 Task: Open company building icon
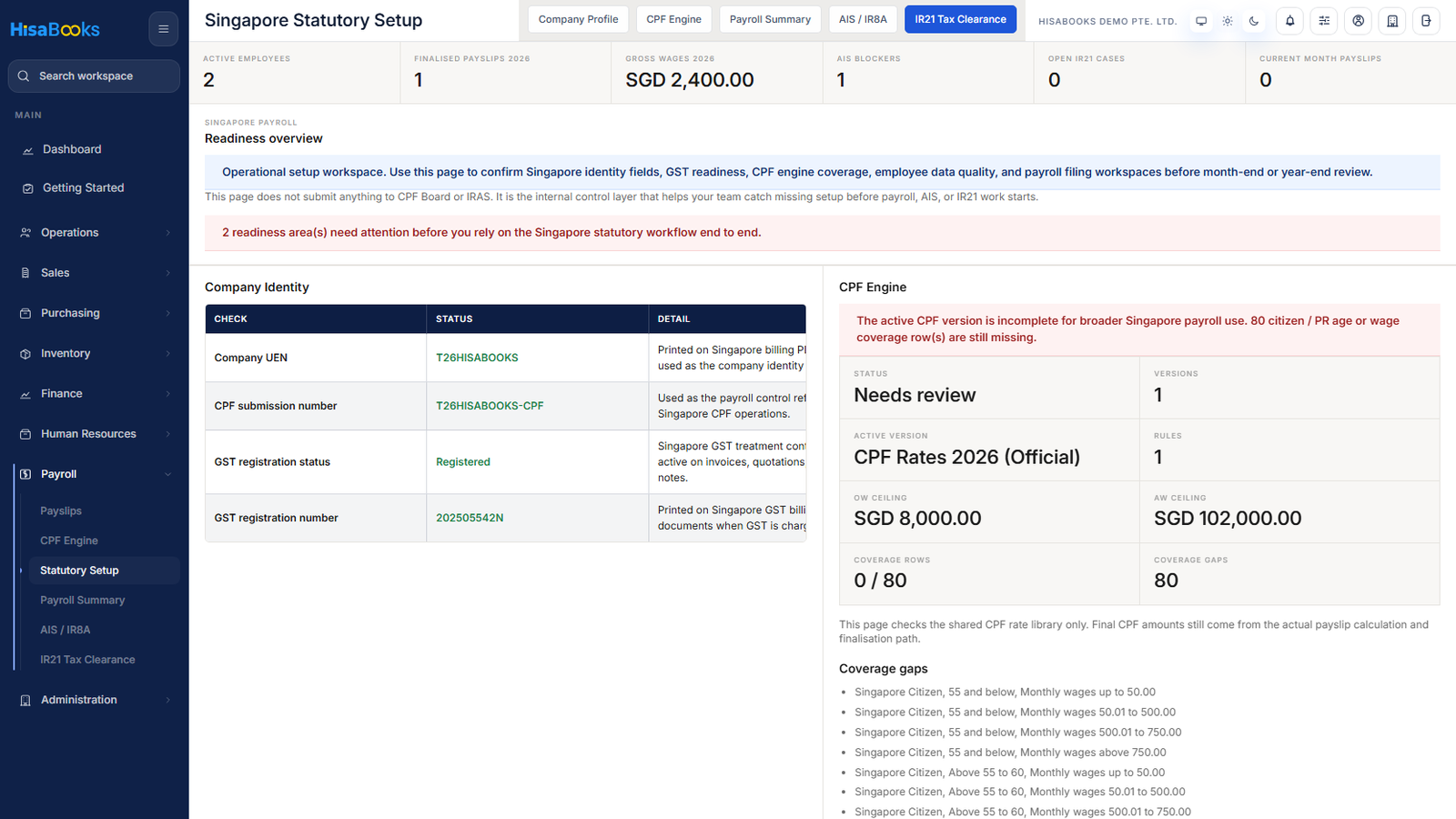pos(1392,21)
